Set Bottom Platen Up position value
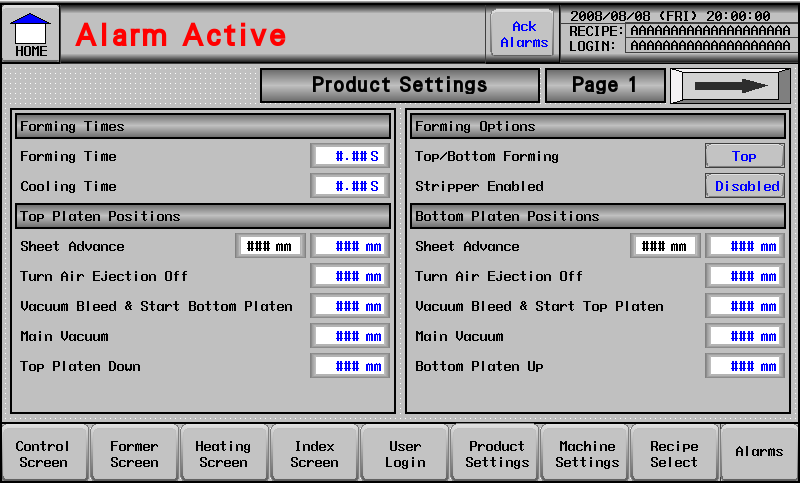 [745, 366]
